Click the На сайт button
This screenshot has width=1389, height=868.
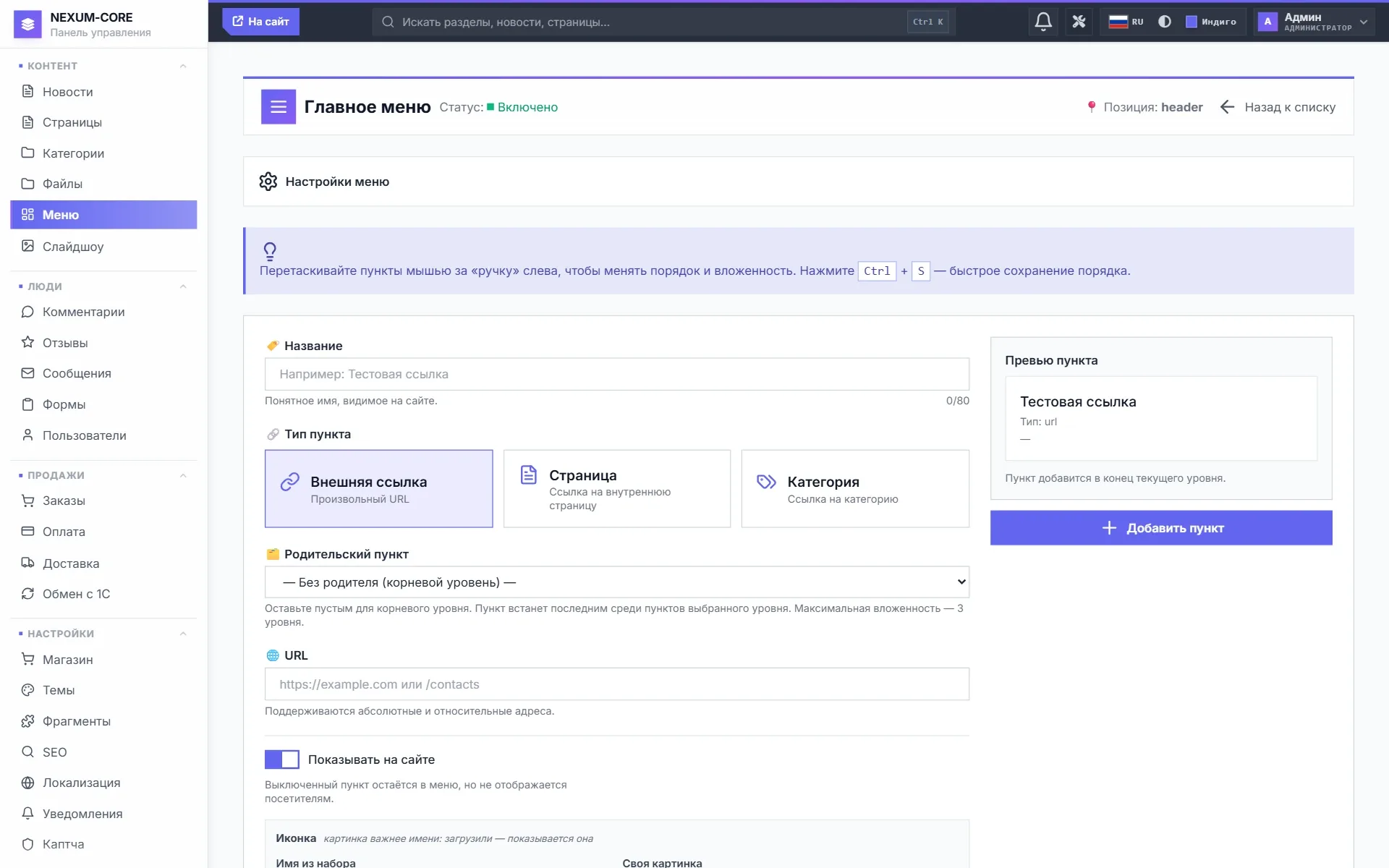coord(260,22)
